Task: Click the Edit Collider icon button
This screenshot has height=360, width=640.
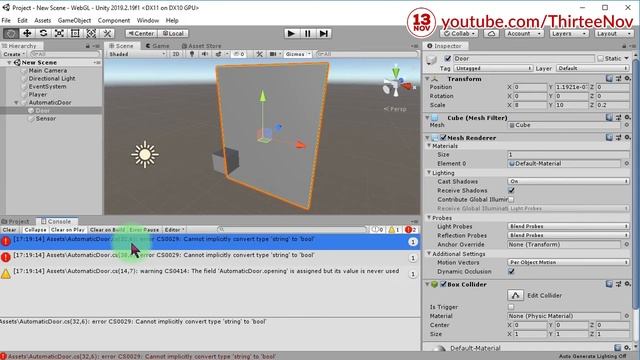Action: [515, 295]
